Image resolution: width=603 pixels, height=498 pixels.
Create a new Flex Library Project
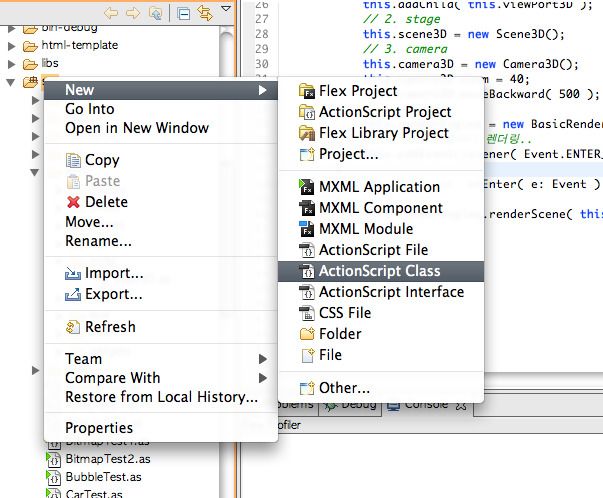point(381,133)
